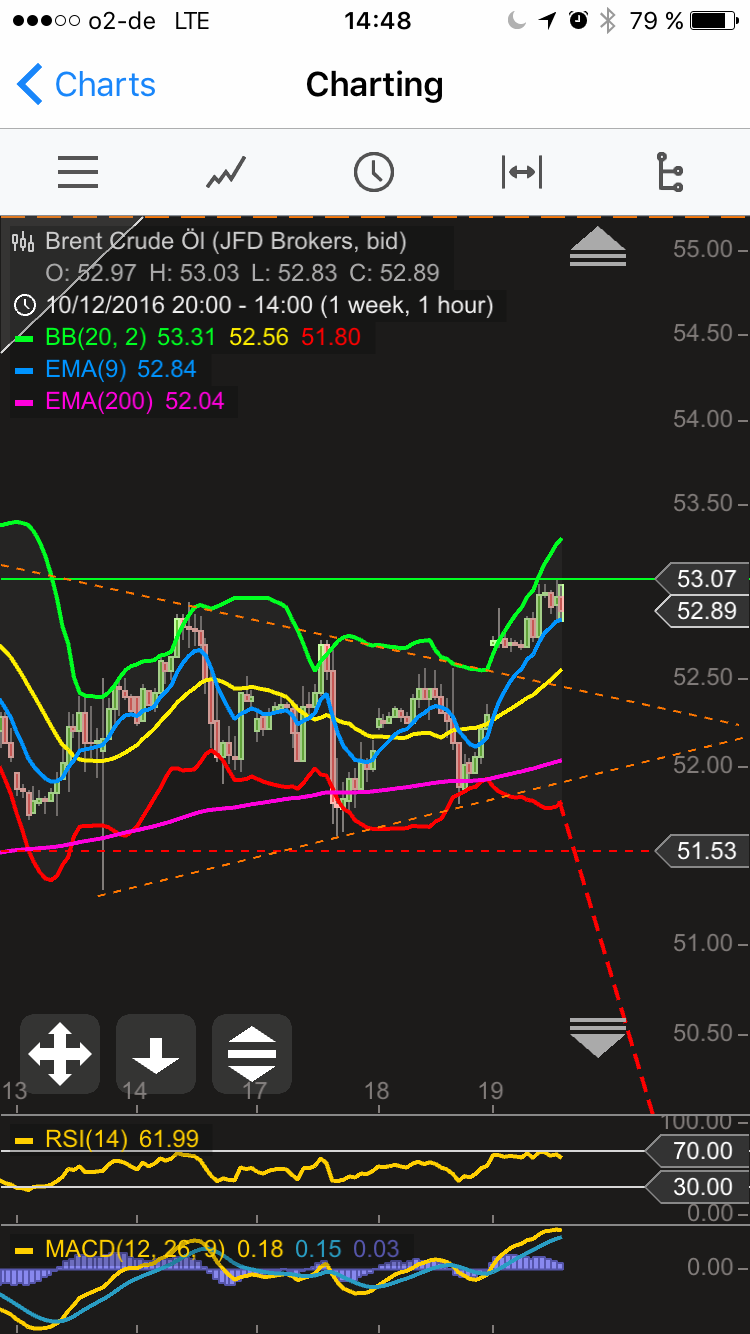The image size is (750, 1334).
Task: Tap the 51.53 price level tag
Action: [x=701, y=851]
